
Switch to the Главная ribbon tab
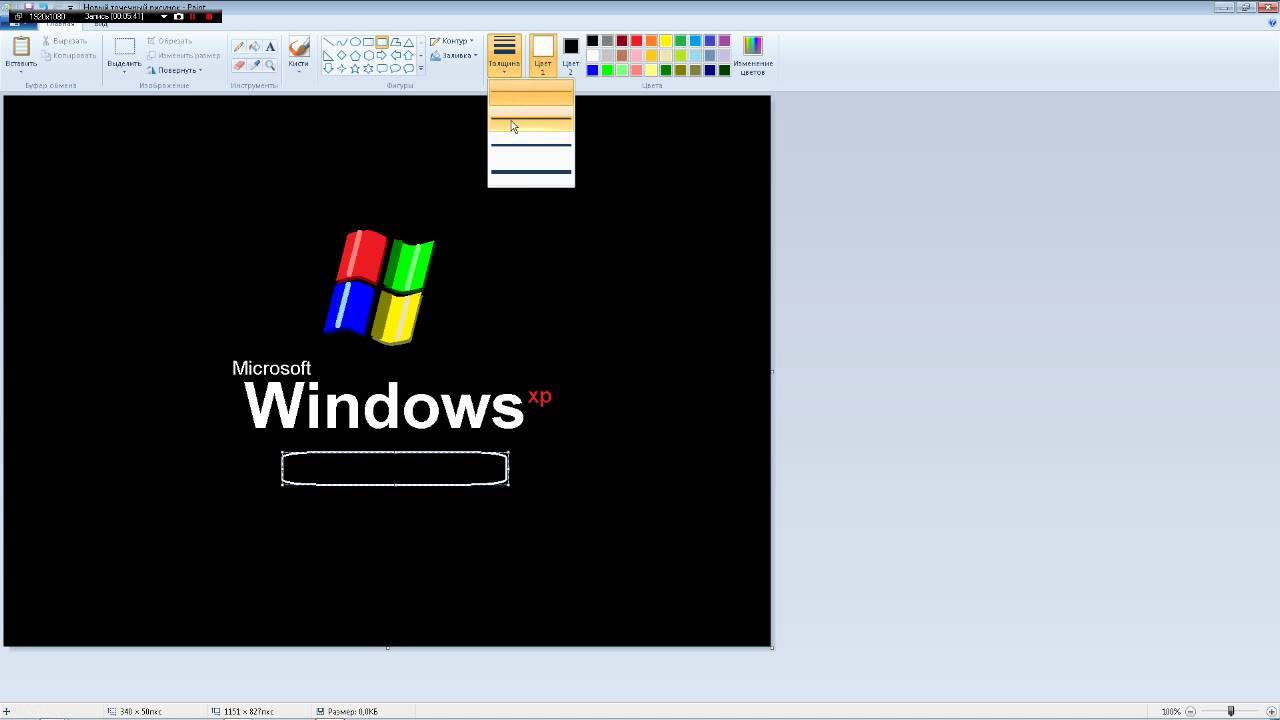pos(60,23)
